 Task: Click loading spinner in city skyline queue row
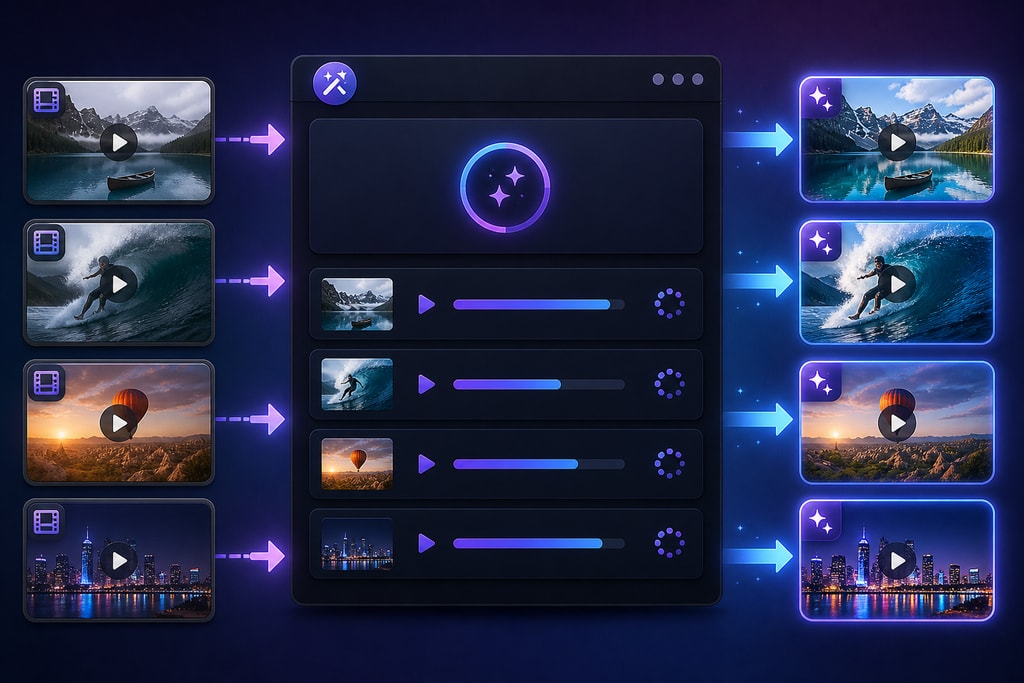(669, 543)
